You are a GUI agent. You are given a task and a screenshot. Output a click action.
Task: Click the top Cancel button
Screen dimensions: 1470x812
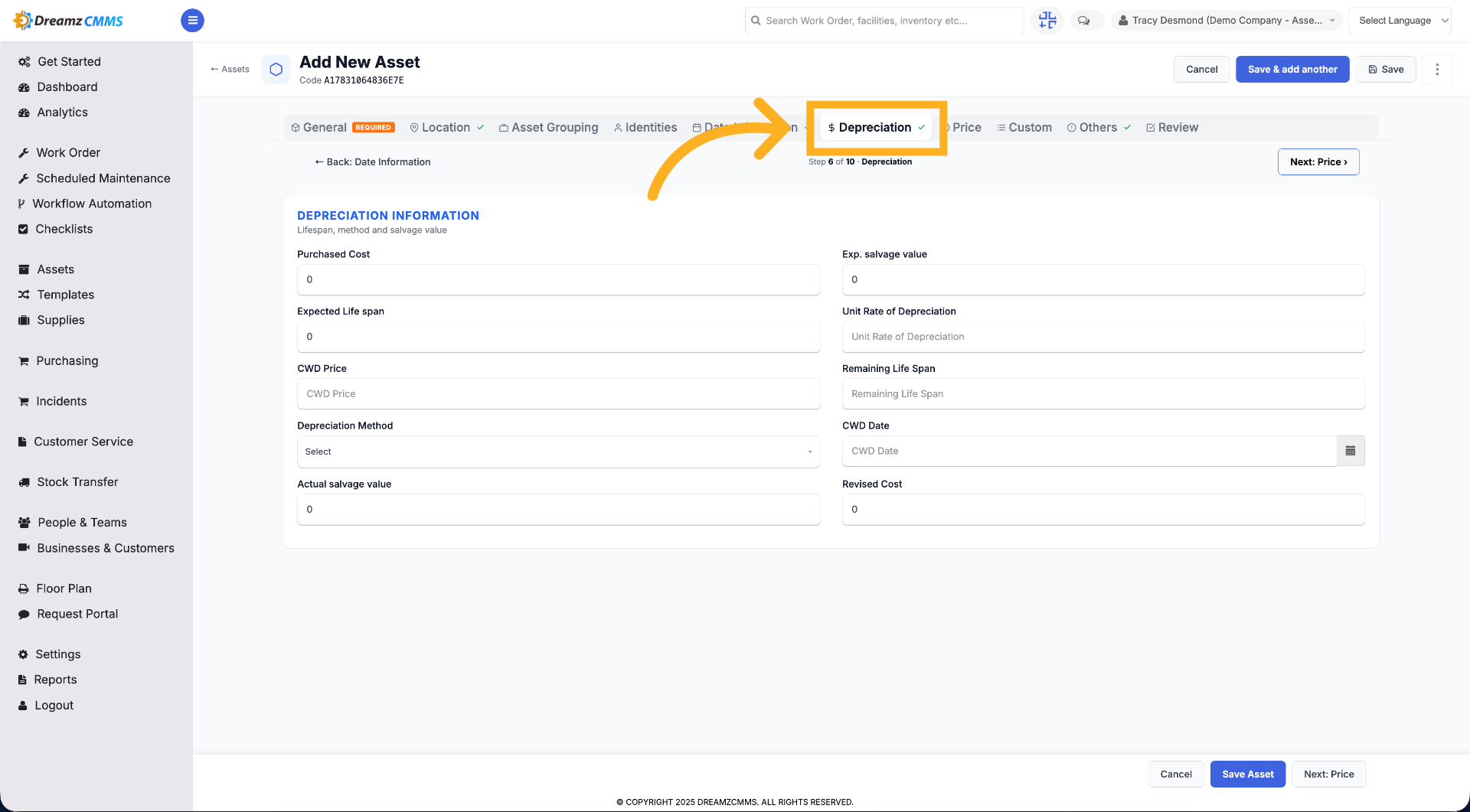pos(1201,70)
